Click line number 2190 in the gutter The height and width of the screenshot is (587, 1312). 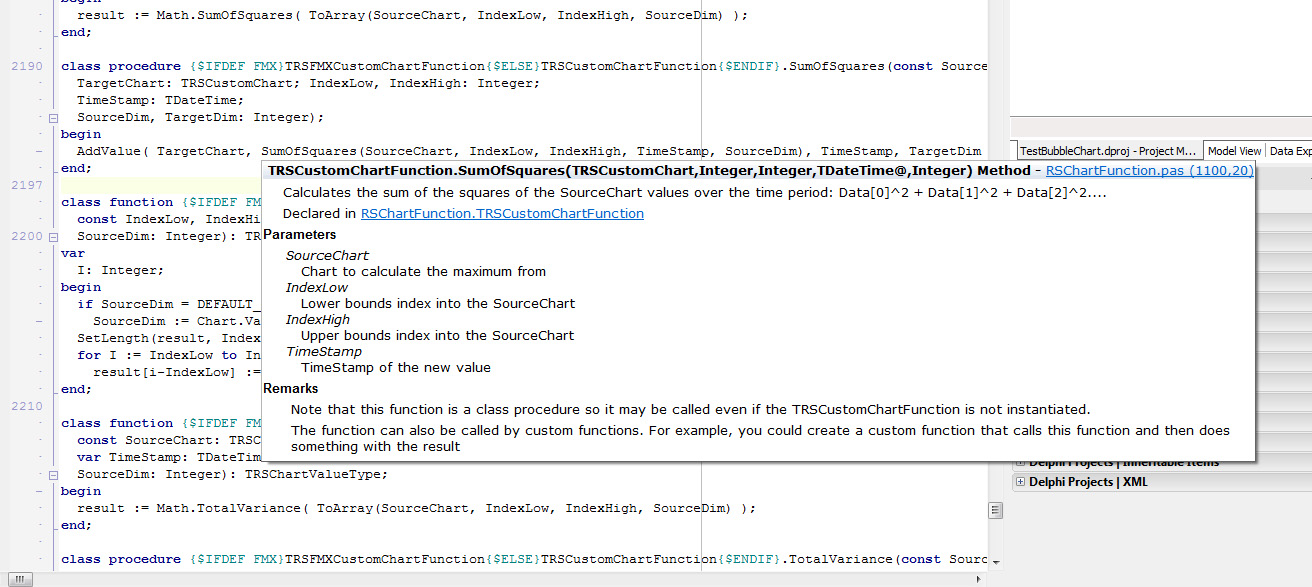(26, 67)
